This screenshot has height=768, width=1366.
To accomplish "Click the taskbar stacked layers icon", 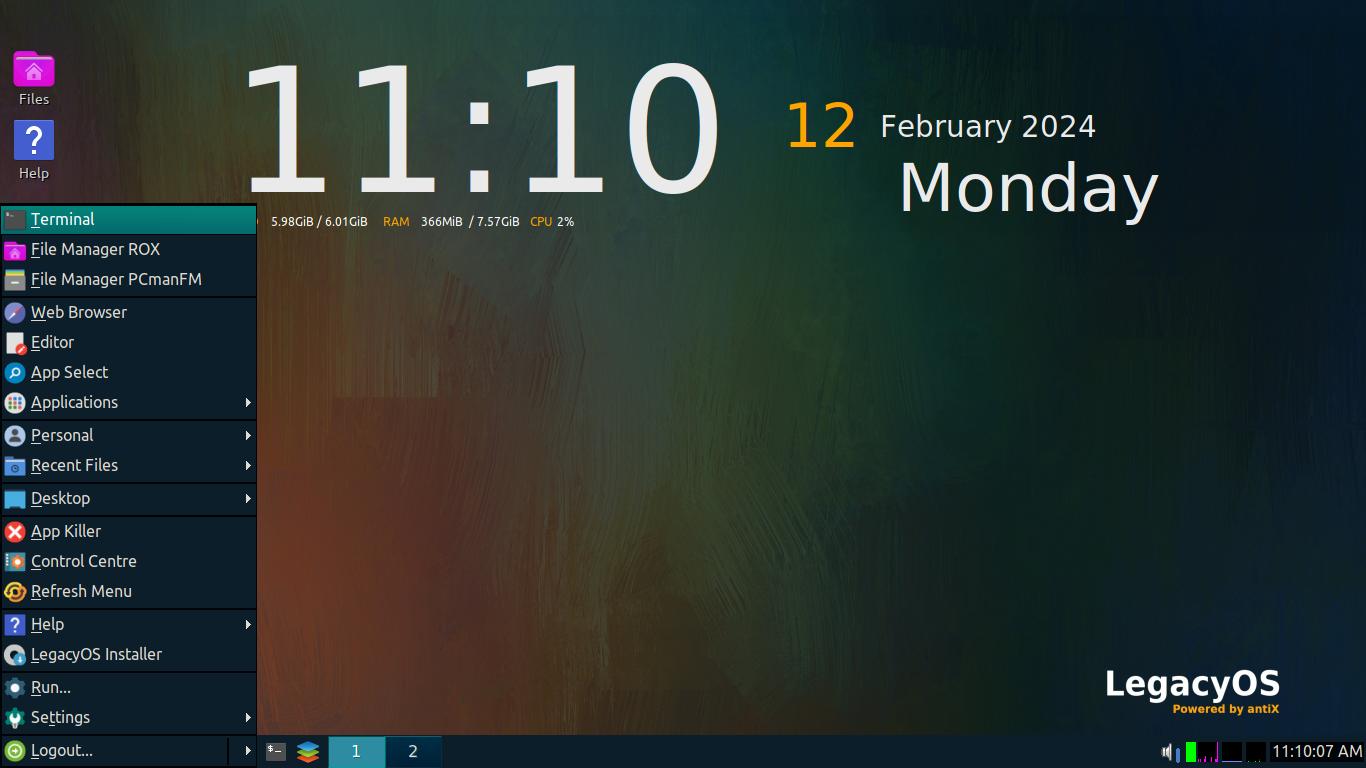I will coord(308,751).
